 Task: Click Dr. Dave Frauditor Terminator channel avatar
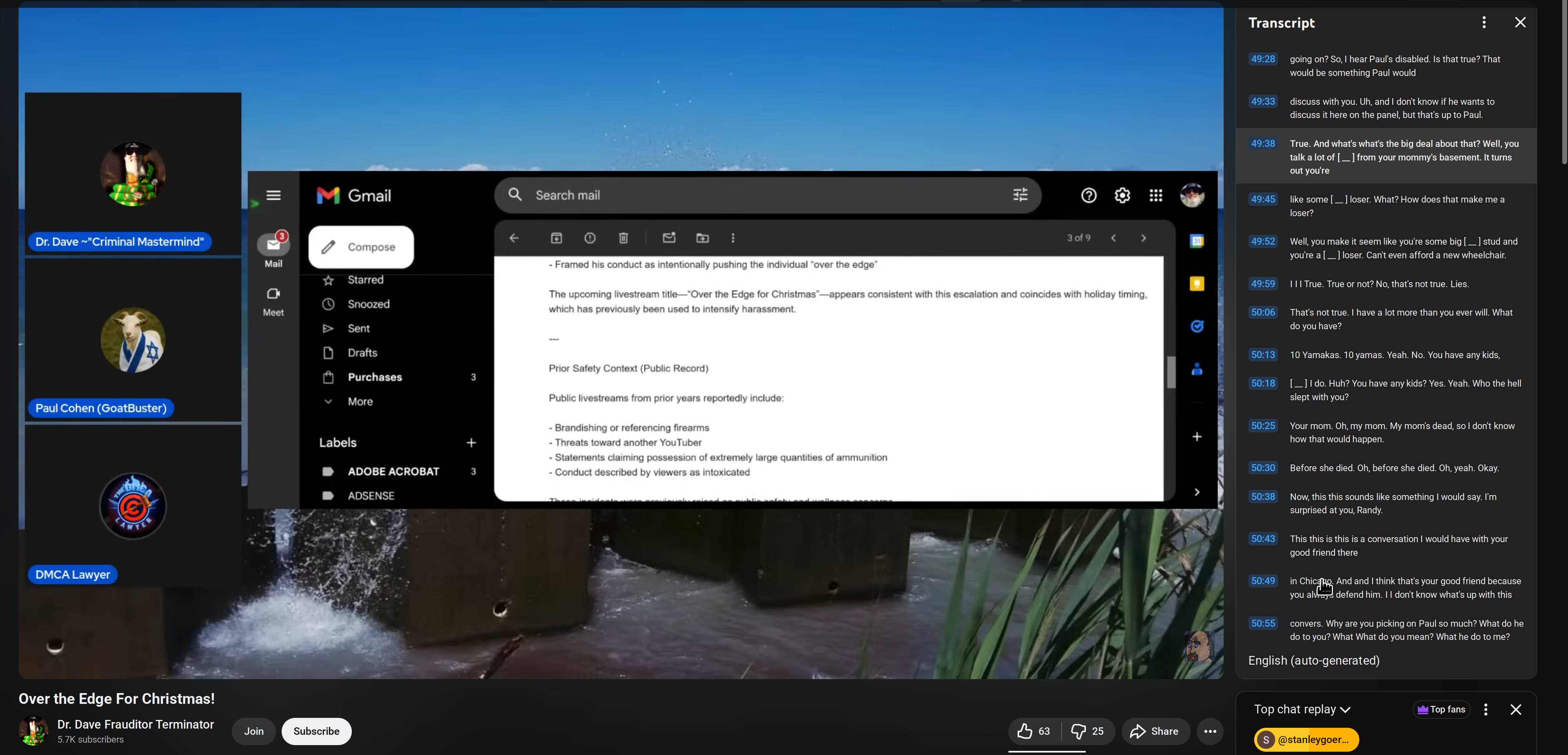click(33, 731)
